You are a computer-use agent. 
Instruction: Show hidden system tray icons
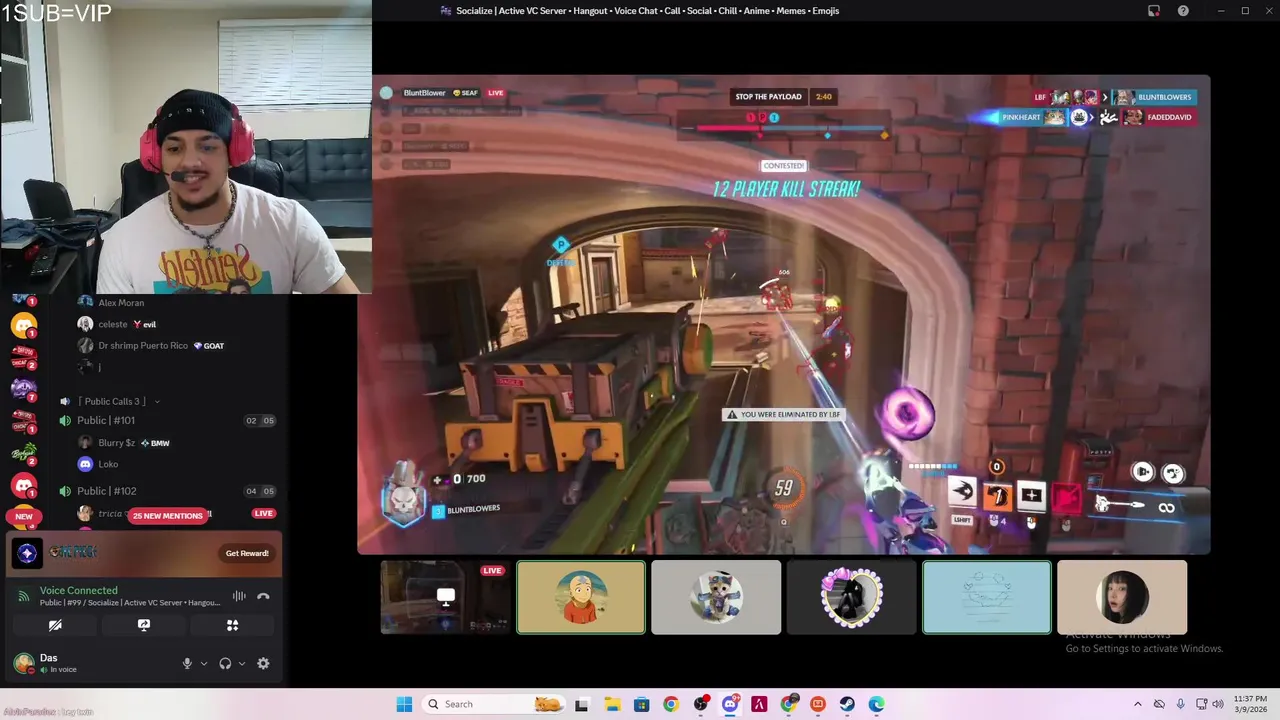pyautogui.click(x=1138, y=704)
